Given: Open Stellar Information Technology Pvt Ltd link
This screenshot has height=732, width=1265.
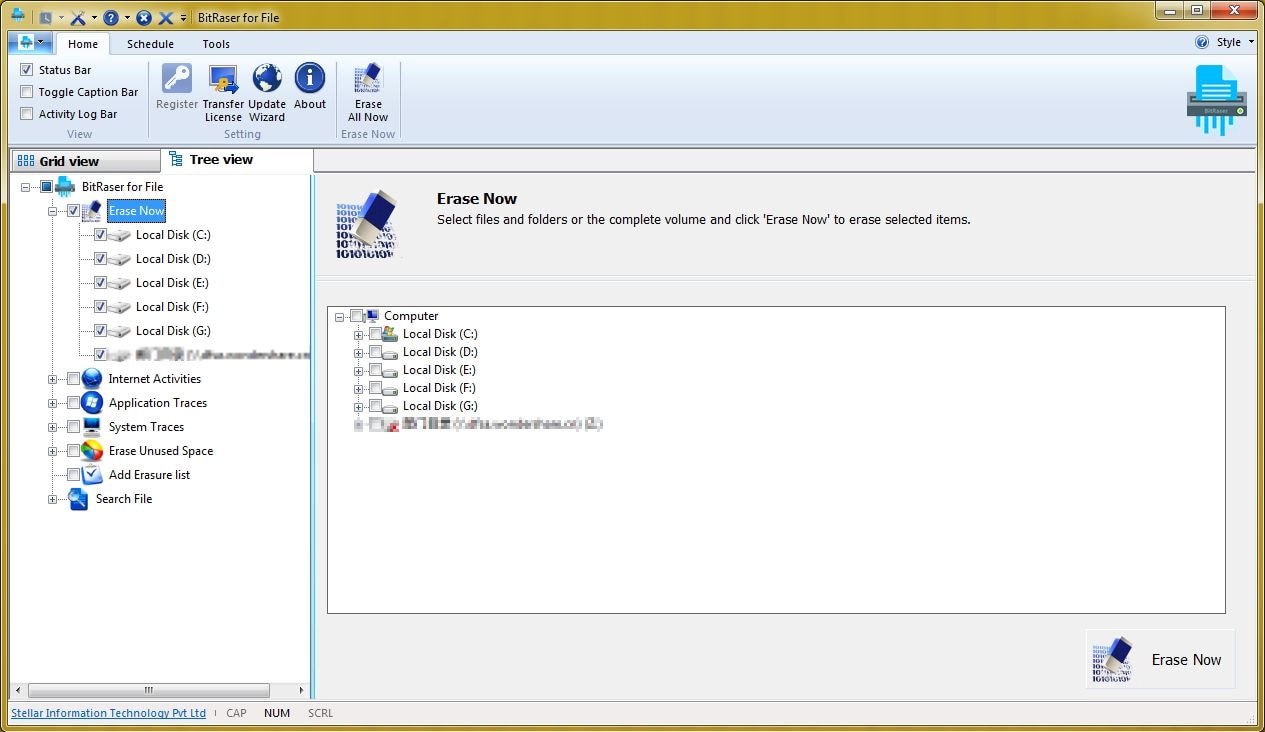Looking at the screenshot, I should [108, 713].
